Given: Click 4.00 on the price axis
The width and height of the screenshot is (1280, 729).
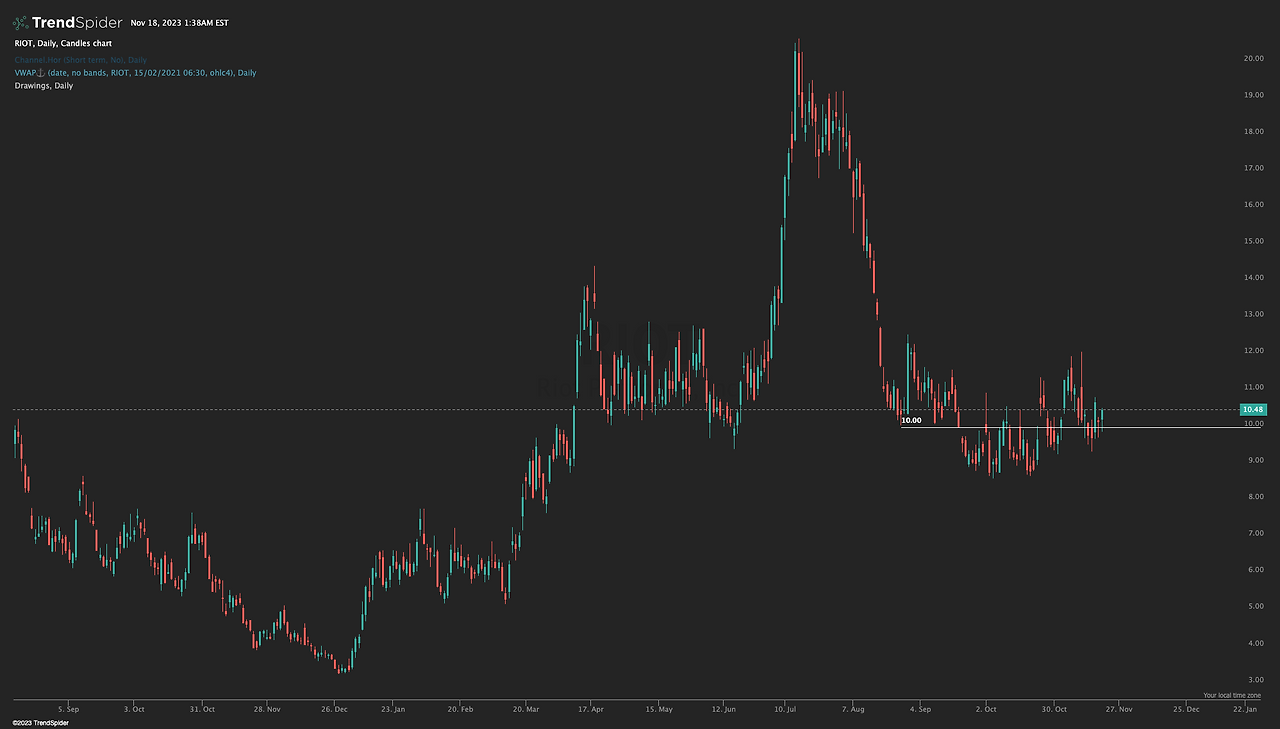Looking at the screenshot, I should [x=1254, y=642].
